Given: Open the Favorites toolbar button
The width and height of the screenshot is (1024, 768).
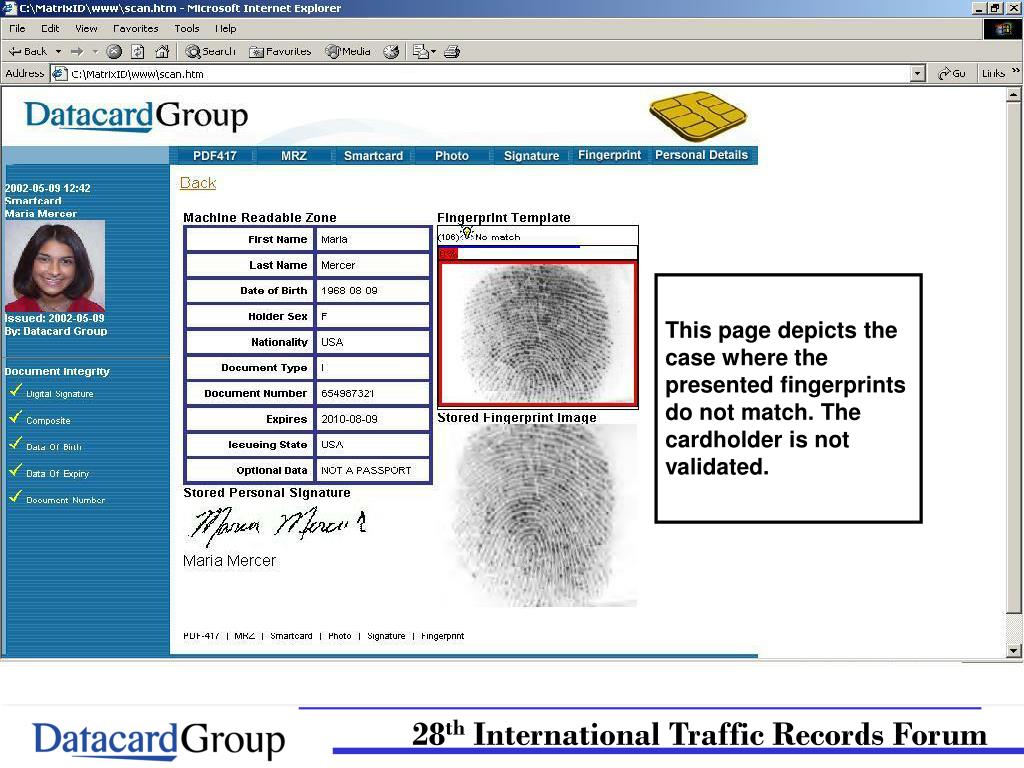Looking at the screenshot, I should tap(280, 52).
